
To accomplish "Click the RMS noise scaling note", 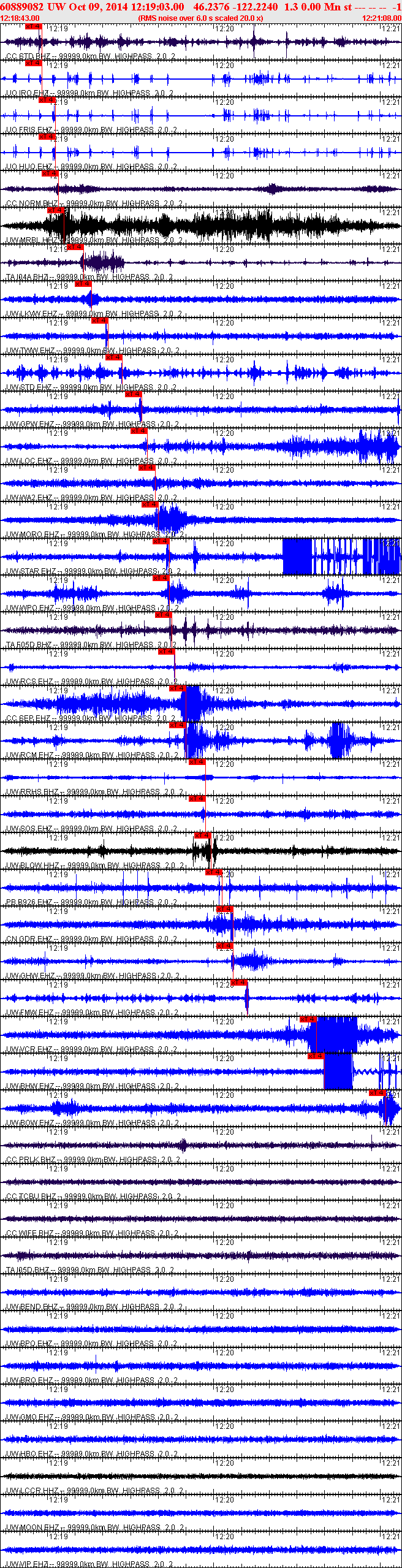I will [x=201, y=18].
